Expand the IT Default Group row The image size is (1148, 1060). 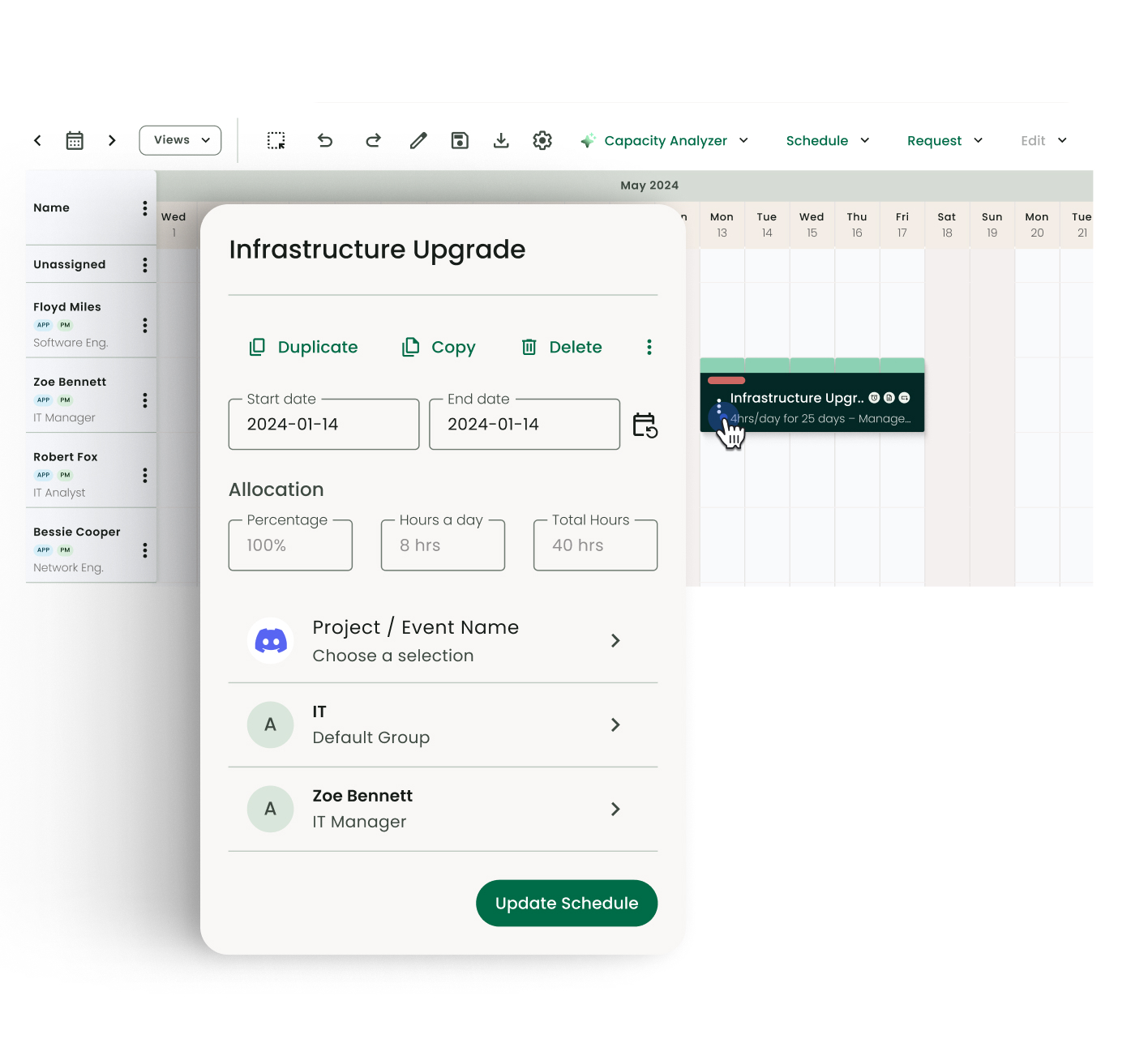[443, 724]
